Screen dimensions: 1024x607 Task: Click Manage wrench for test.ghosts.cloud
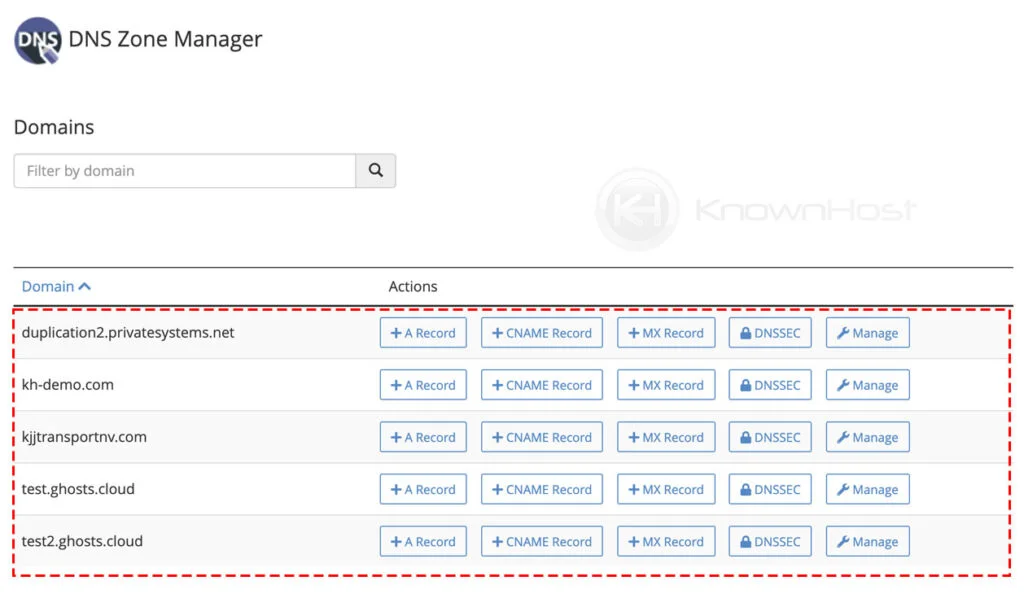[867, 489]
